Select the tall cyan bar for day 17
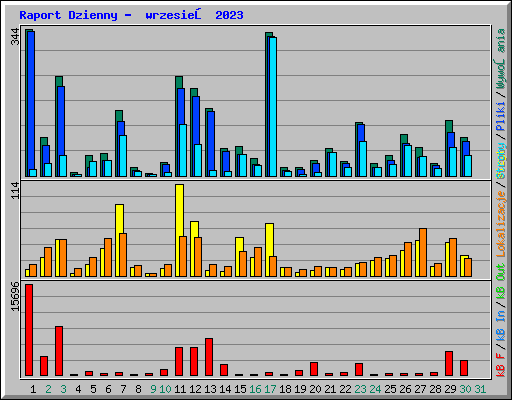 click(273, 107)
